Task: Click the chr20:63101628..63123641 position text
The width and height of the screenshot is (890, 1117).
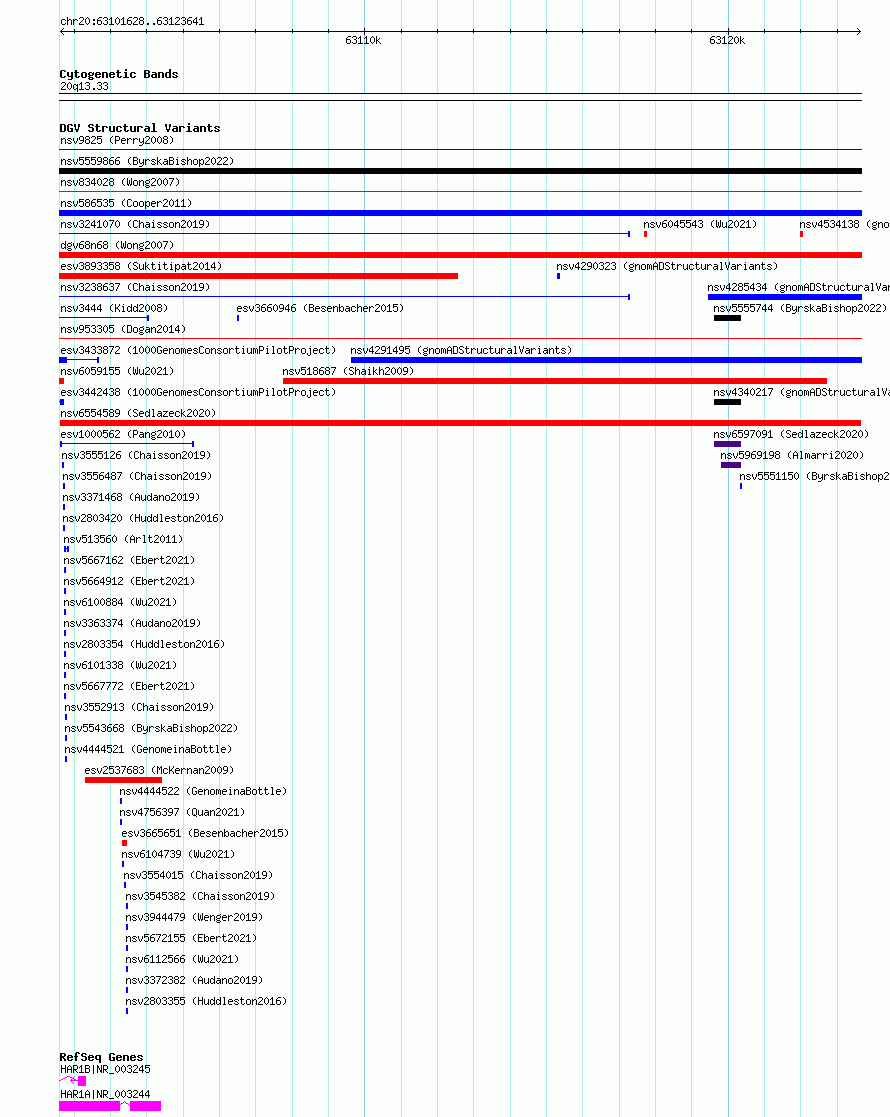Action: pyautogui.click(x=132, y=21)
